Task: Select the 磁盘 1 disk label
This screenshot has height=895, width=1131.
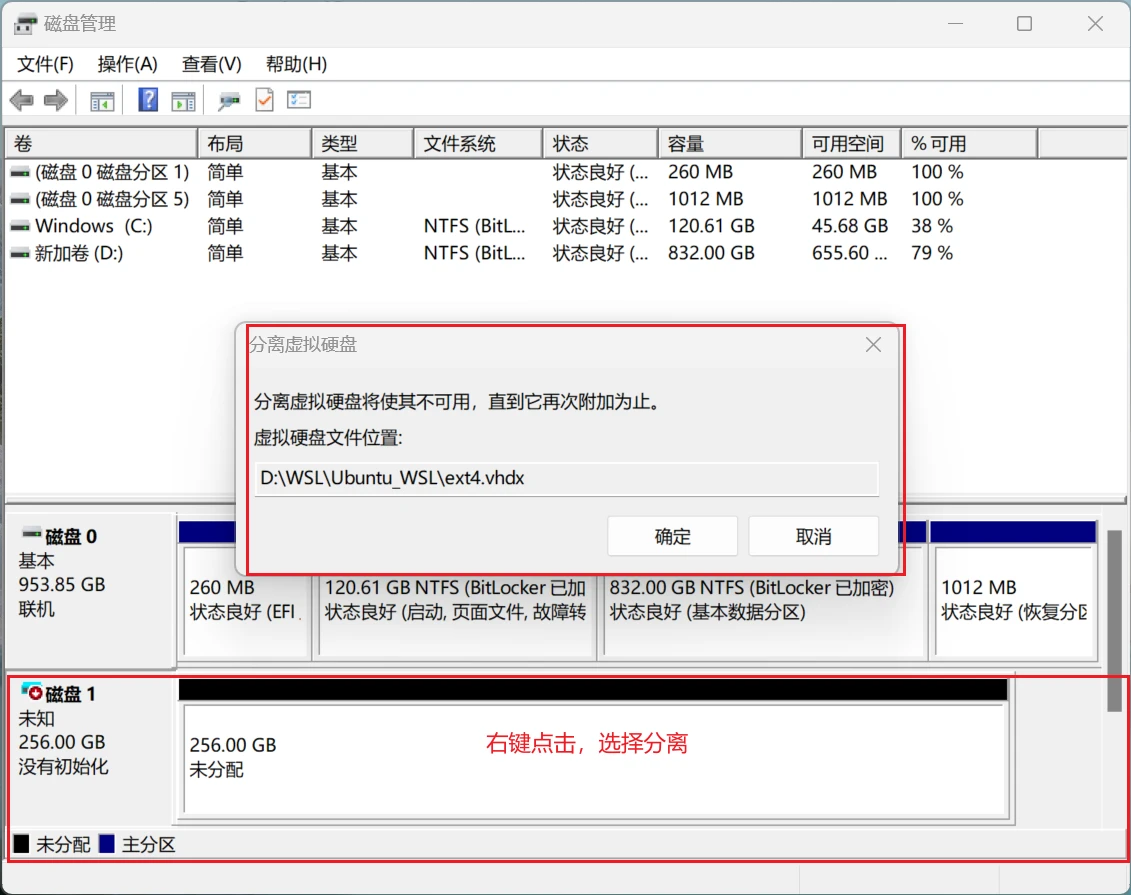Action: pos(70,693)
